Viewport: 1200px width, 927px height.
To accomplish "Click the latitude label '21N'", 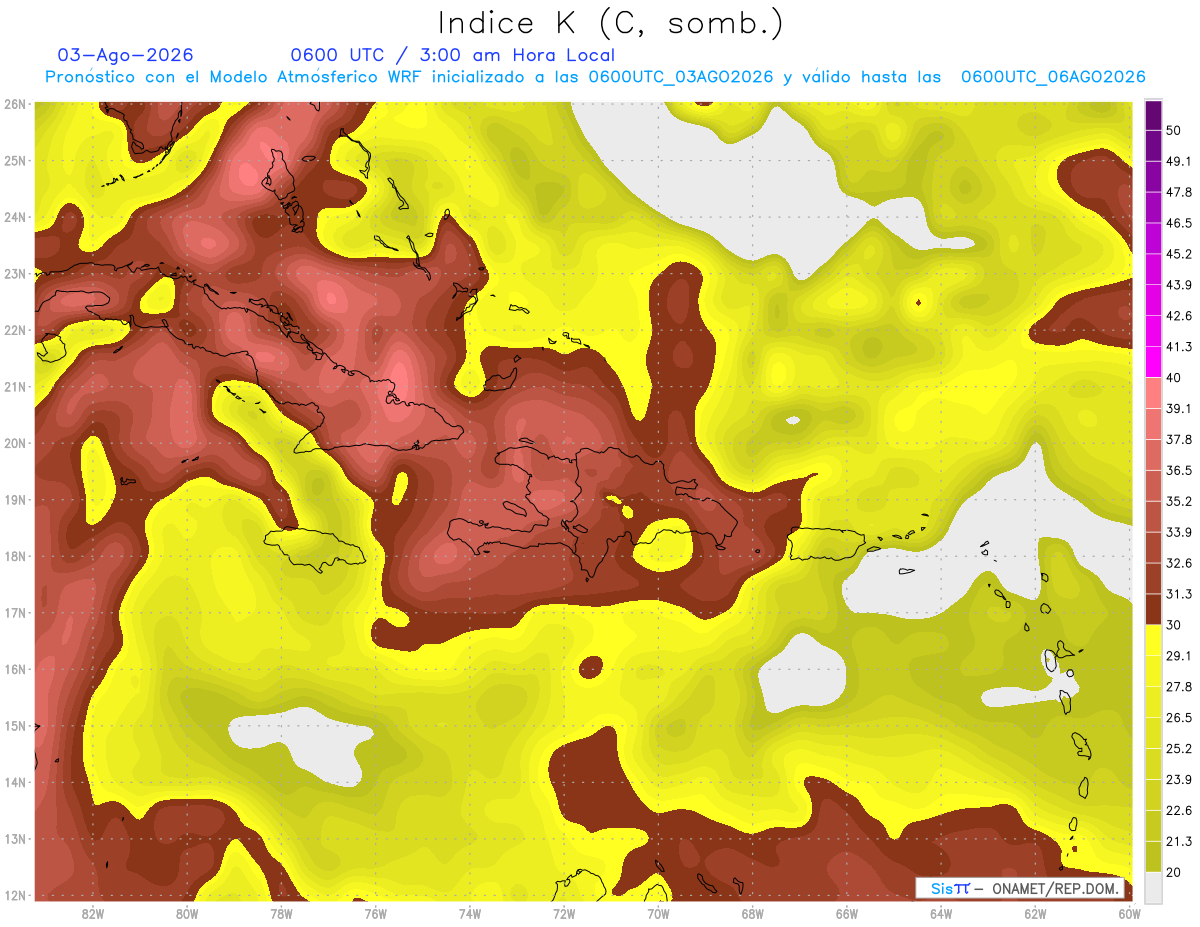I will (15, 387).
